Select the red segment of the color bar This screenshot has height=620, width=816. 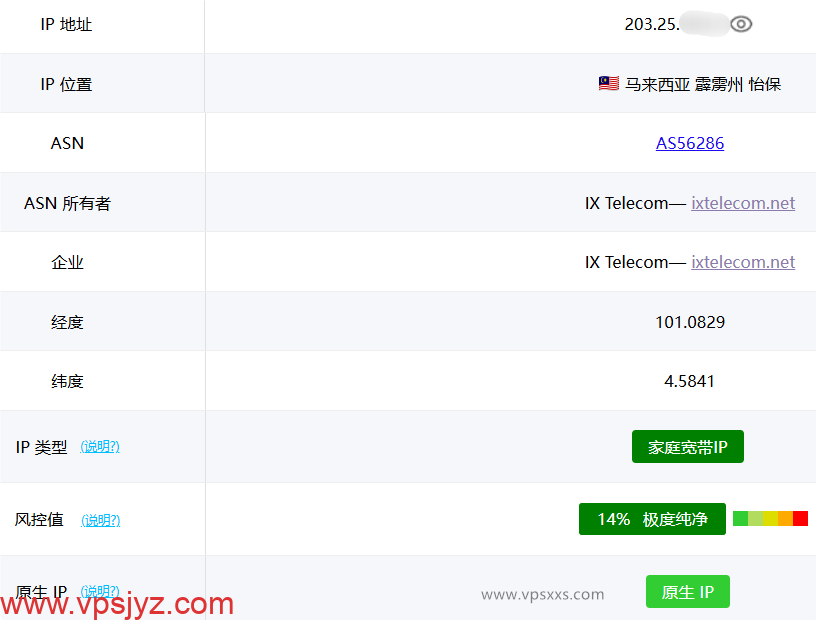[x=801, y=518]
